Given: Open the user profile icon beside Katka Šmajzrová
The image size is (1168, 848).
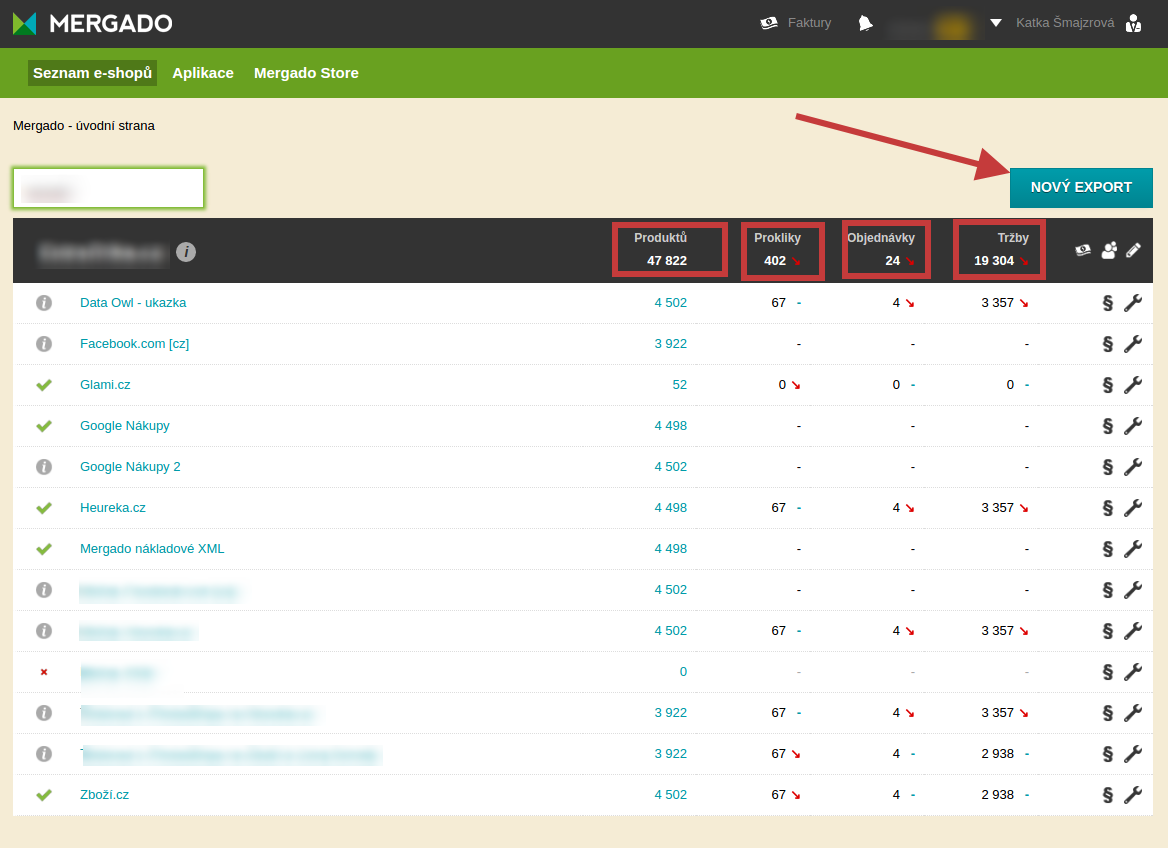Looking at the screenshot, I should [x=1133, y=23].
